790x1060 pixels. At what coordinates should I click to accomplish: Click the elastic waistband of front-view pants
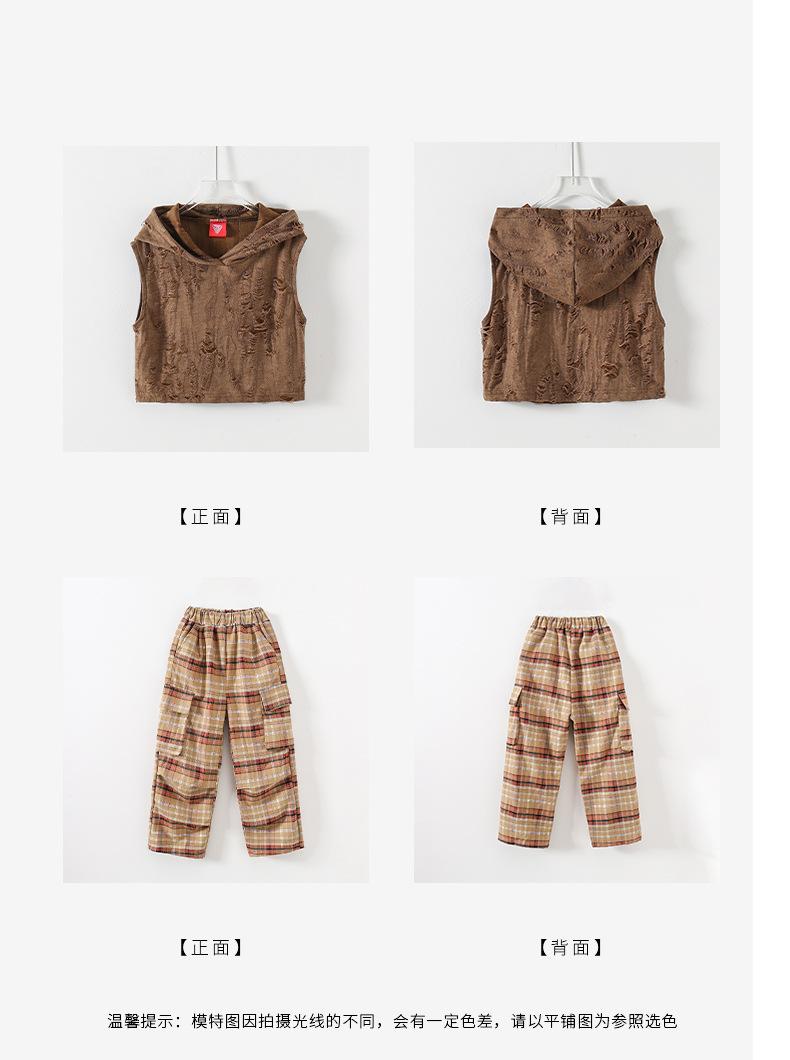point(225,617)
